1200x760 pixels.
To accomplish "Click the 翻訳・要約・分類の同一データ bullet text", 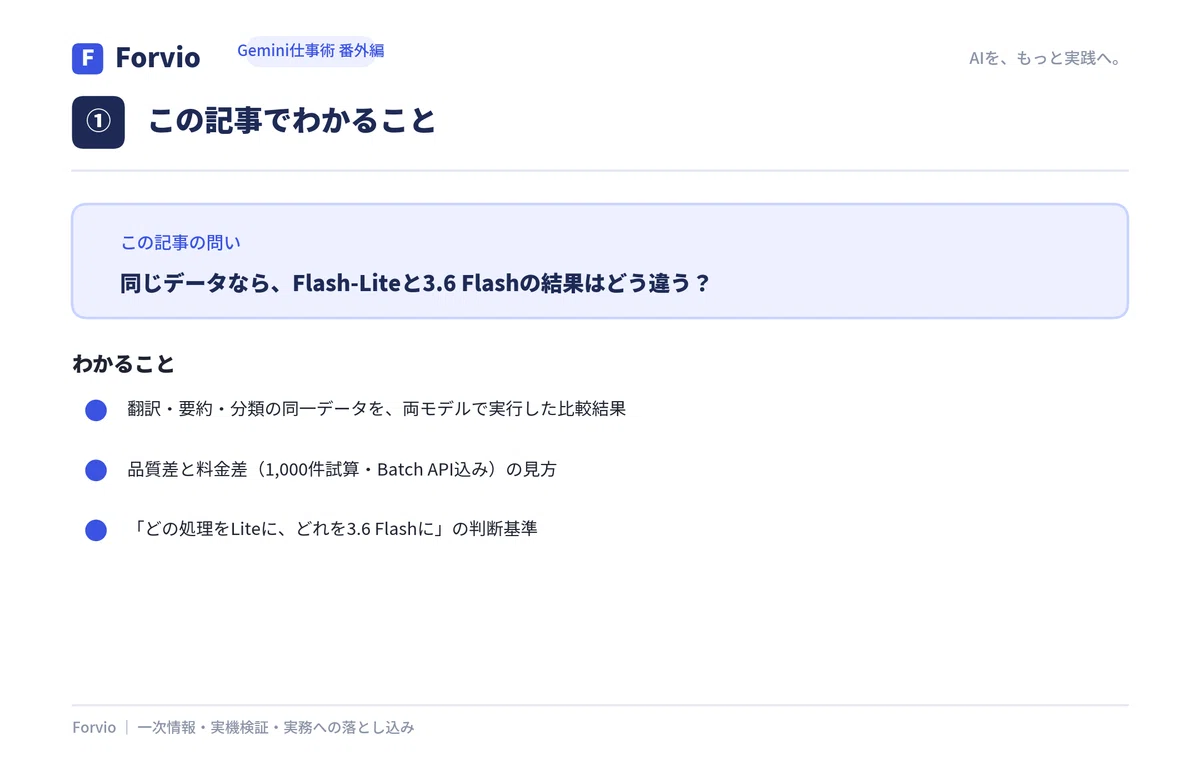I will (377, 409).
